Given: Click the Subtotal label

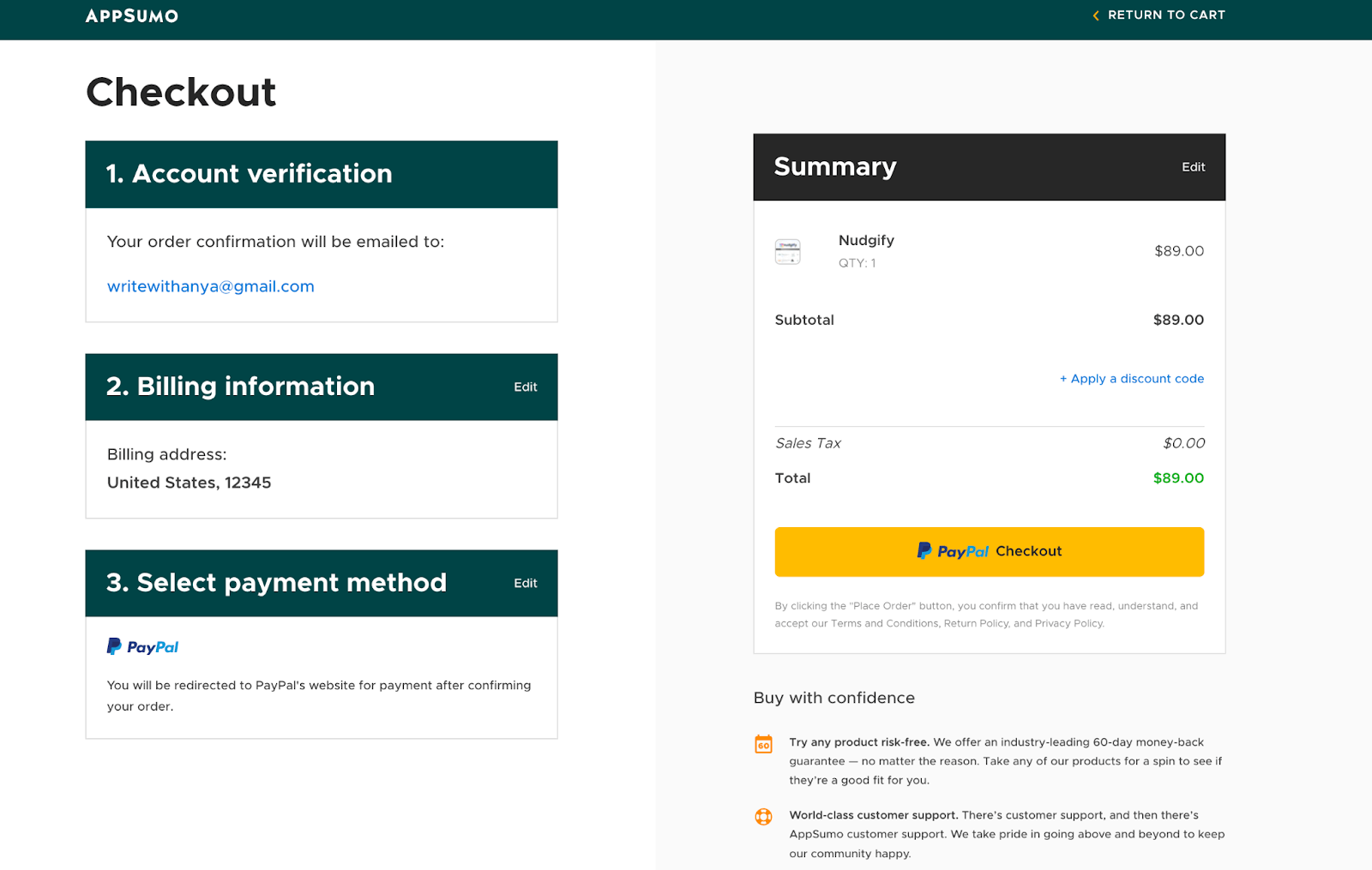Looking at the screenshot, I should 804,320.
